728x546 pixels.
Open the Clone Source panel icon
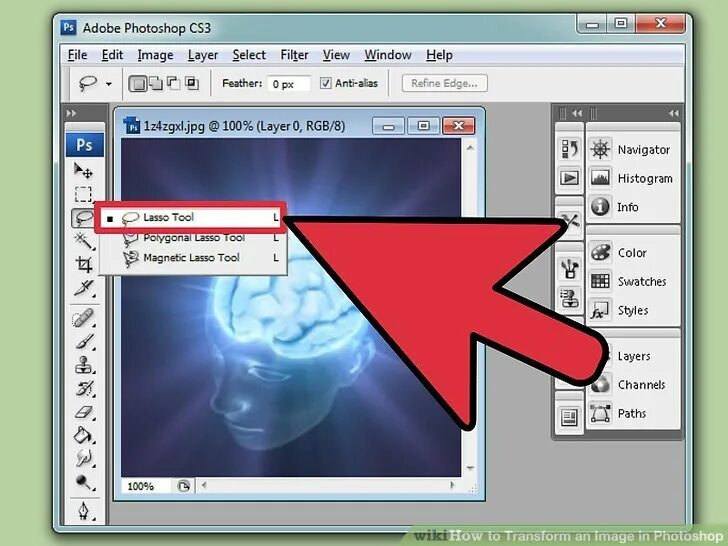pos(570,297)
